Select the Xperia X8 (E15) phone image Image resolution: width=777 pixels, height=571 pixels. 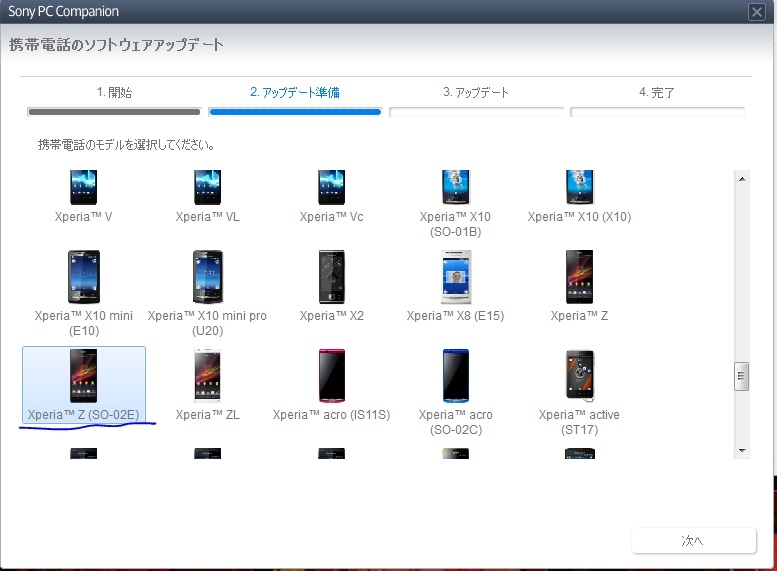pyautogui.click(x=455, y=277)
